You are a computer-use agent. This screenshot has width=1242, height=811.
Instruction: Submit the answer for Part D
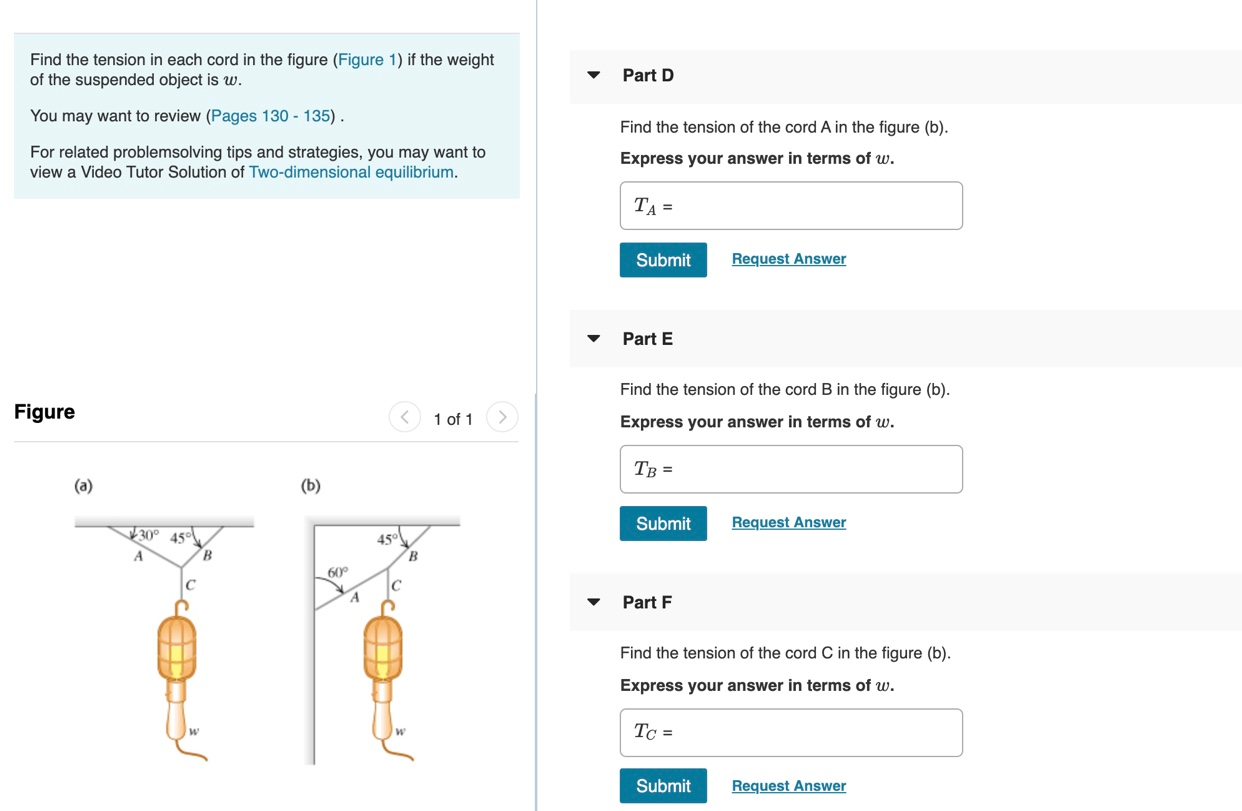[663, 259]
